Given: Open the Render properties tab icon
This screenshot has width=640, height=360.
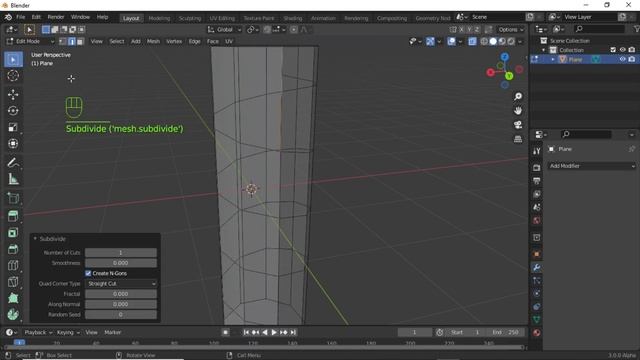Looking at the screenshot, I should [537, 168].
